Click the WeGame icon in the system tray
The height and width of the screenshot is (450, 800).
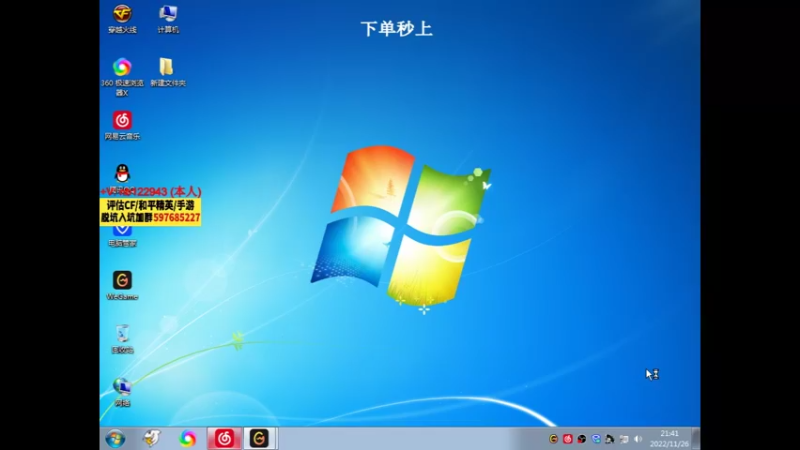click(x=554, y=439)
